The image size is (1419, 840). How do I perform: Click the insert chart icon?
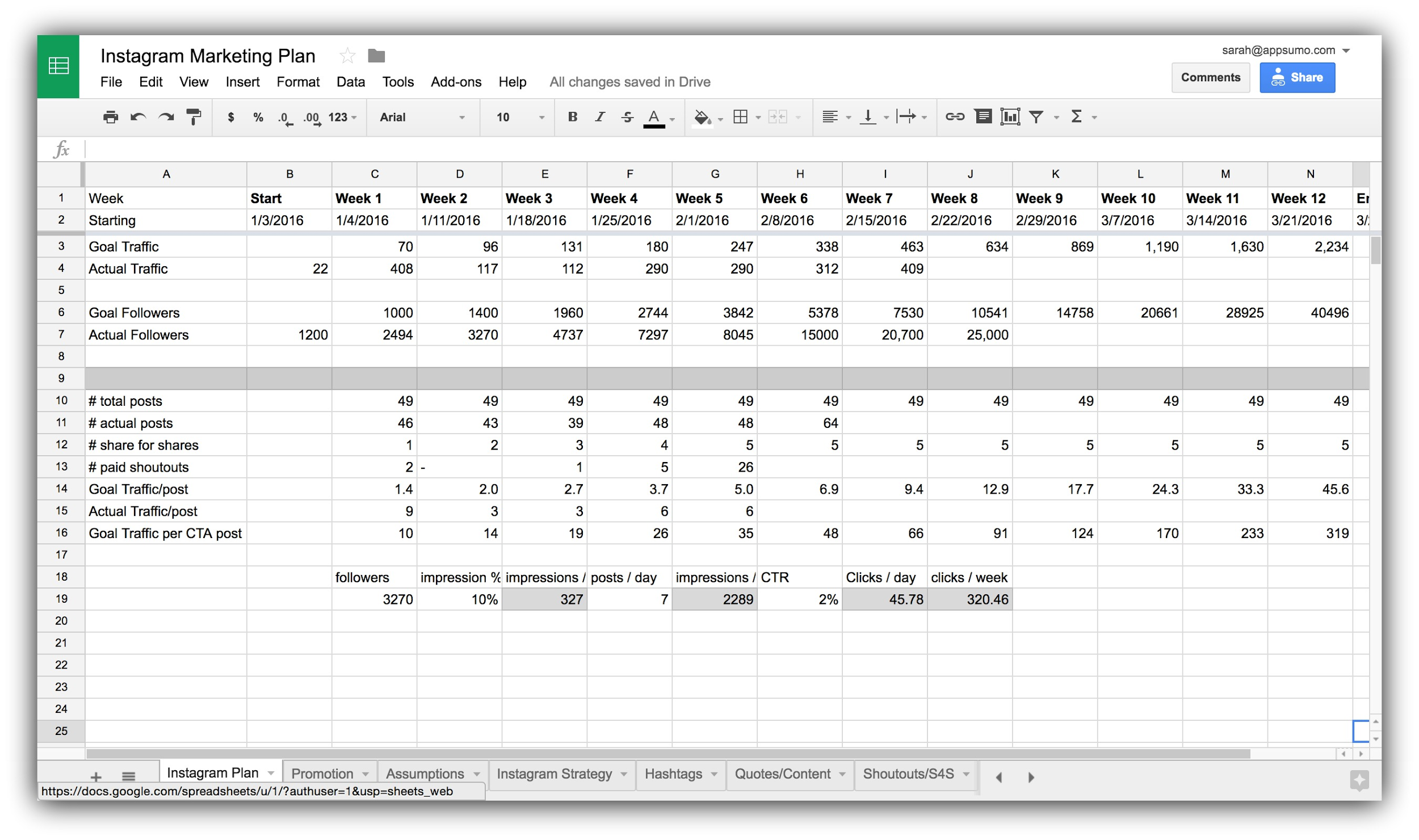pos(1010,117)
